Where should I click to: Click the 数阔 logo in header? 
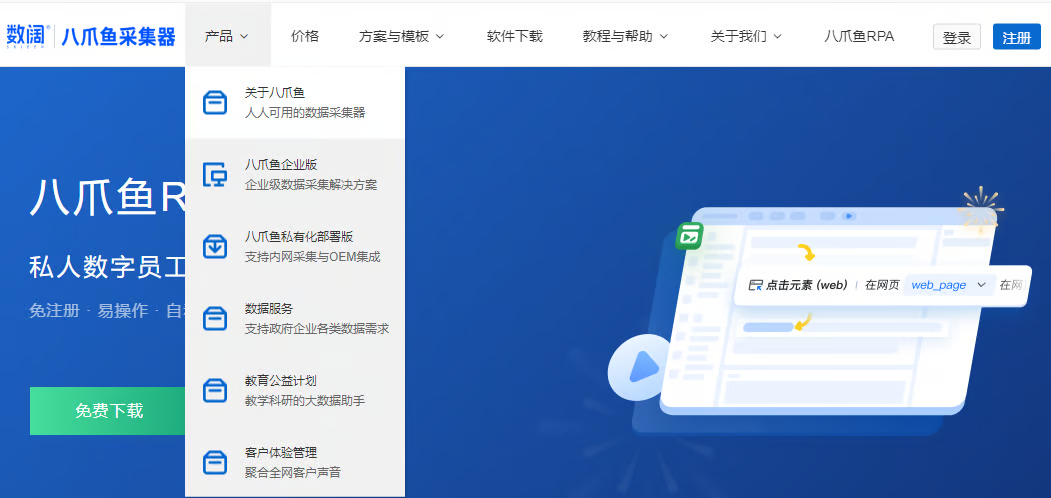coord(27,36)
